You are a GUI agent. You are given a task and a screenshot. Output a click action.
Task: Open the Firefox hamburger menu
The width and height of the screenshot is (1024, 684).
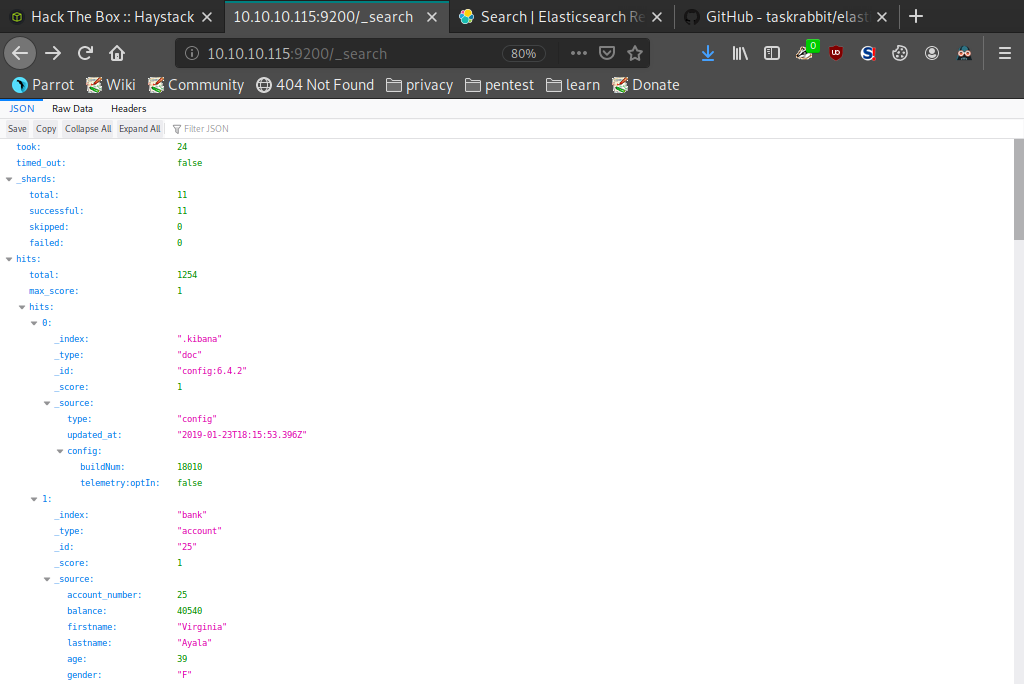click(x=1004, y=53)
